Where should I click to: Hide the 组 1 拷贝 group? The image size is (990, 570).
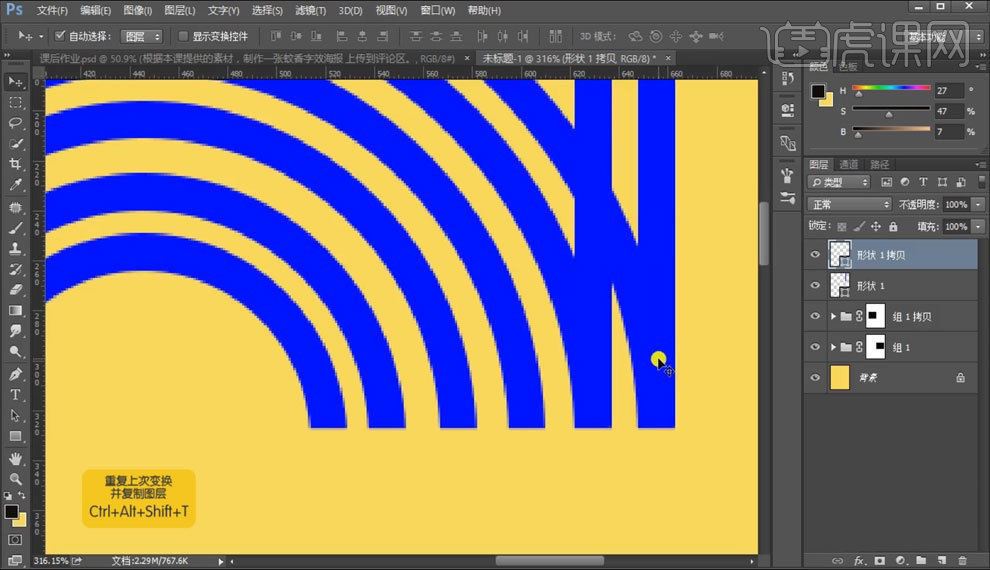click(815, 316)
